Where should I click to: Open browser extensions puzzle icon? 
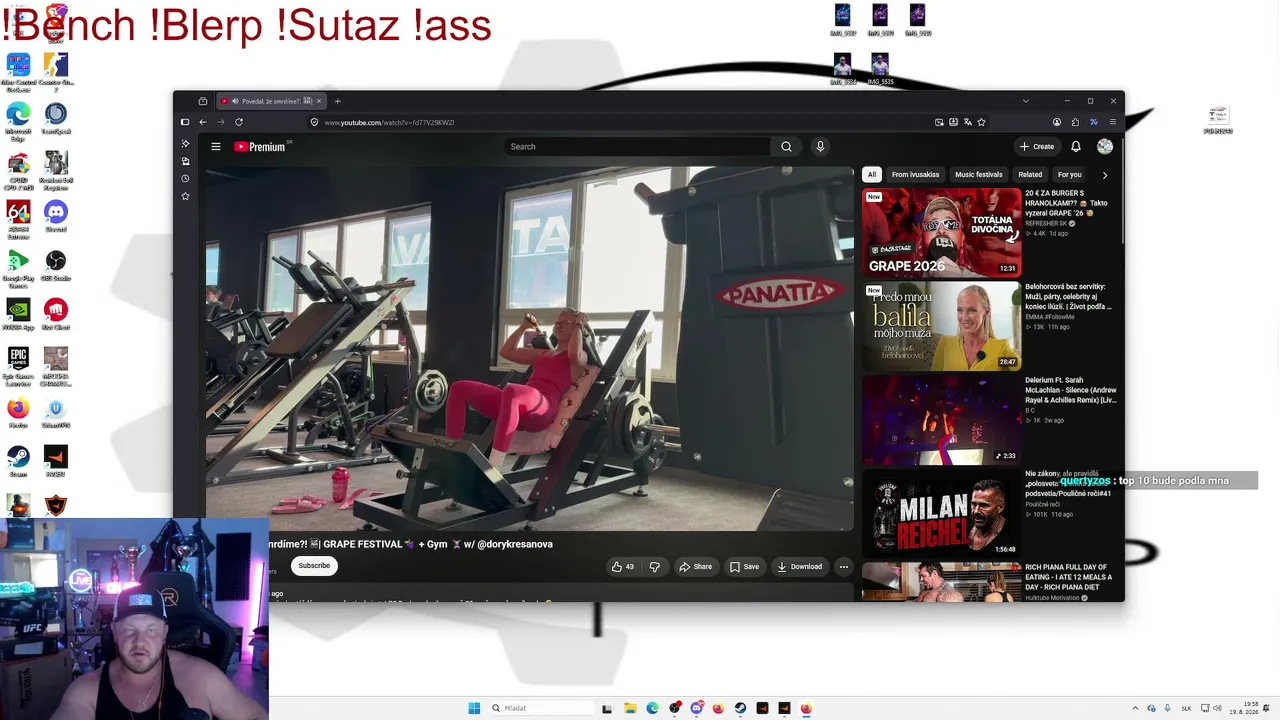tap(1075, 122)
